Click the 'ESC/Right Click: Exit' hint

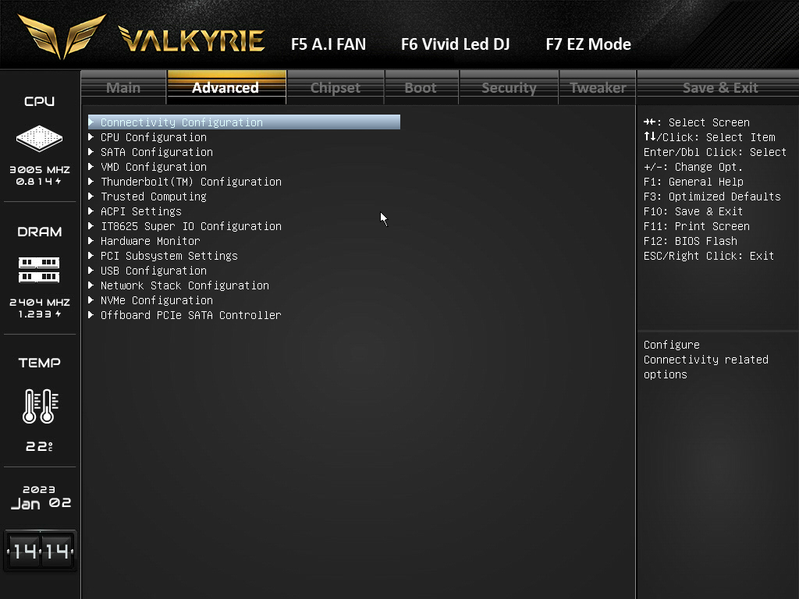(708, 256)
